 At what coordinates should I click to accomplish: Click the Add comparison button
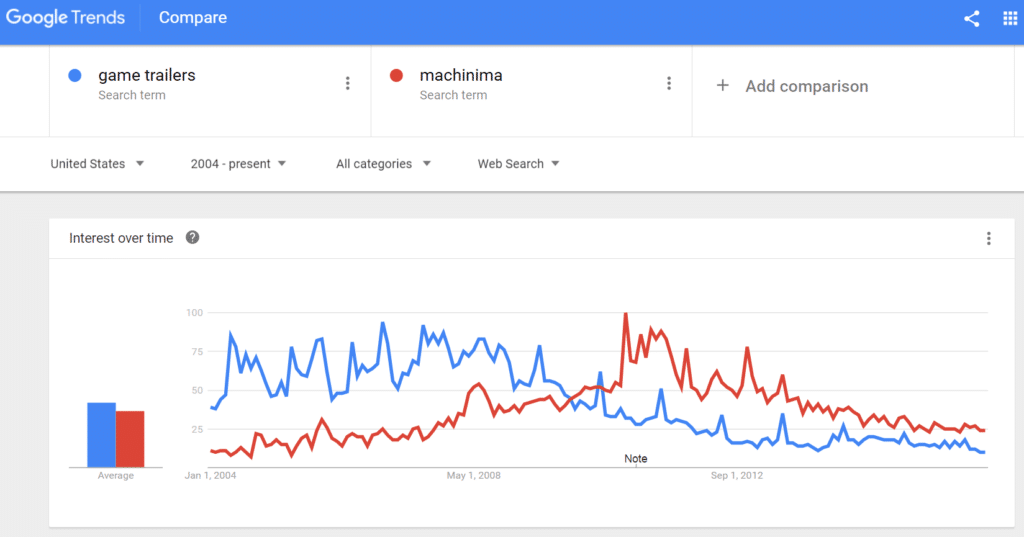[x=792, y=86]
